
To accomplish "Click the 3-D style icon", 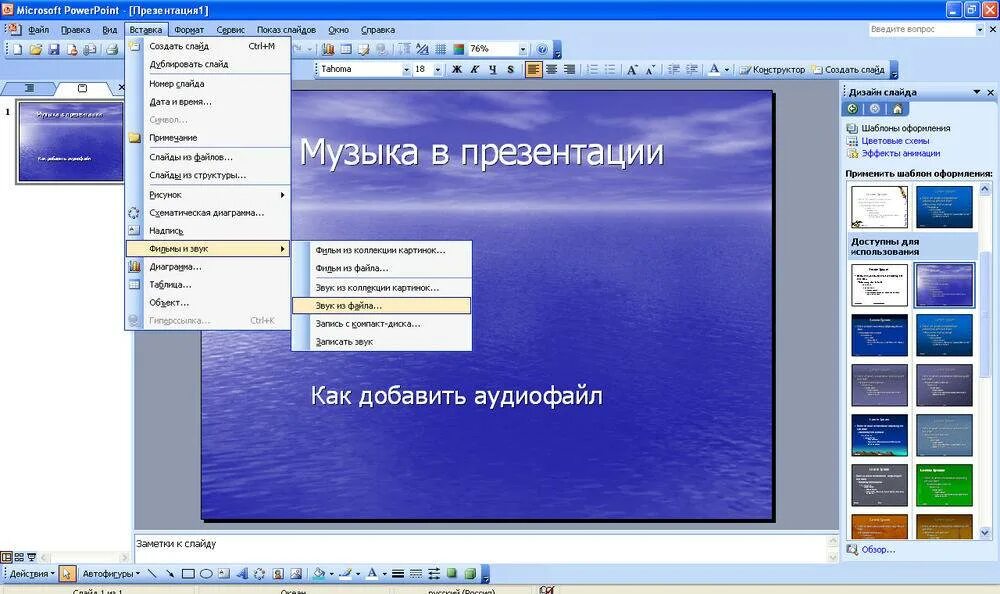I will coord(470,574).
